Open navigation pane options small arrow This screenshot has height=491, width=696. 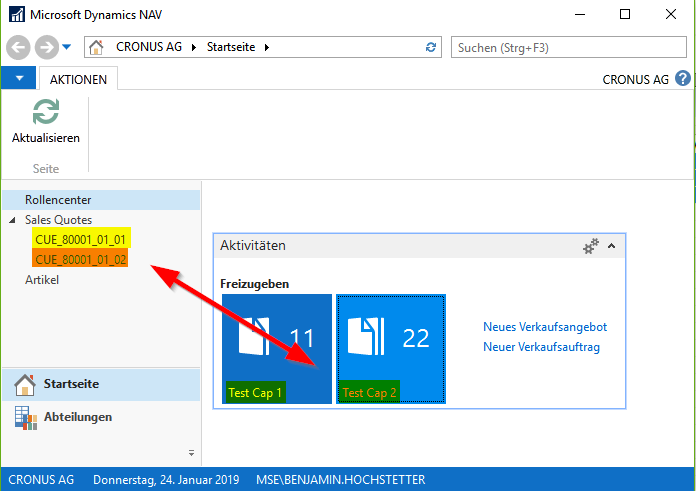point(191,453)
